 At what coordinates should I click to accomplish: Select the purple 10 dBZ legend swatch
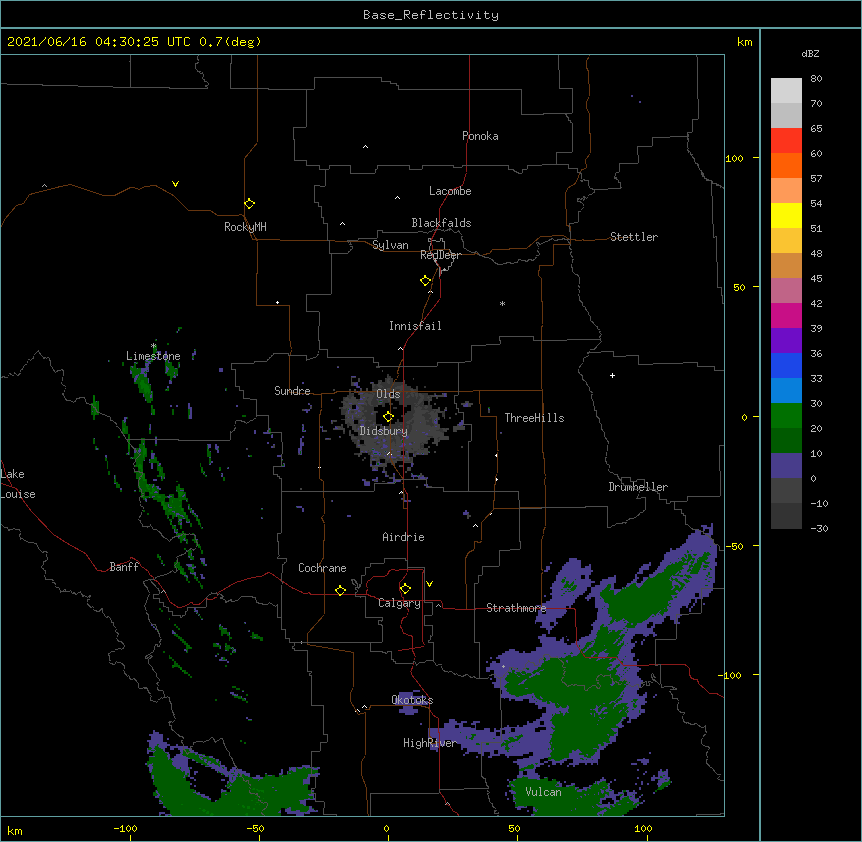tap(786, 466)
